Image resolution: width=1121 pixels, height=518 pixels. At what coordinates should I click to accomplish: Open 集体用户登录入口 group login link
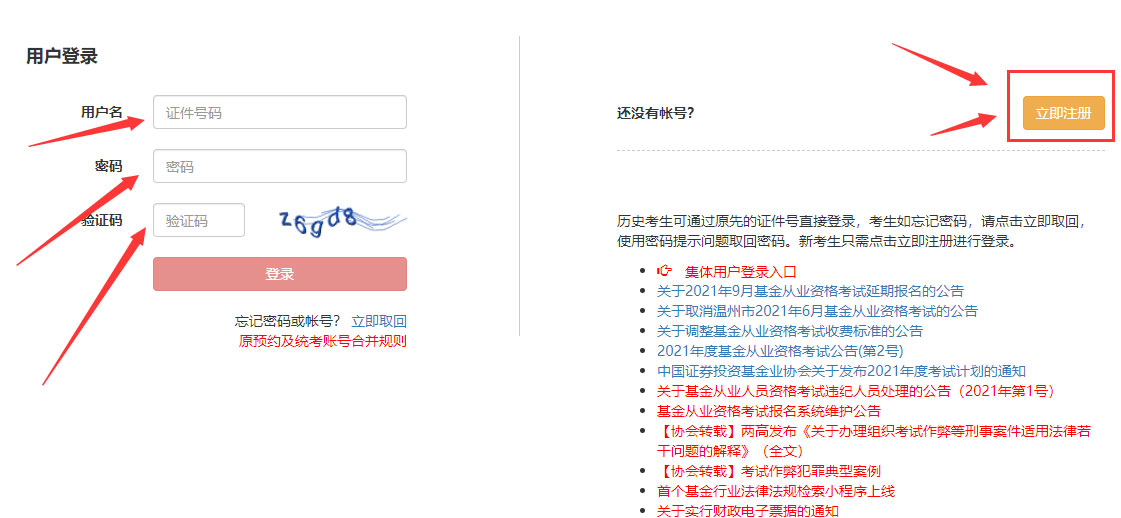(x=740, y=271)
